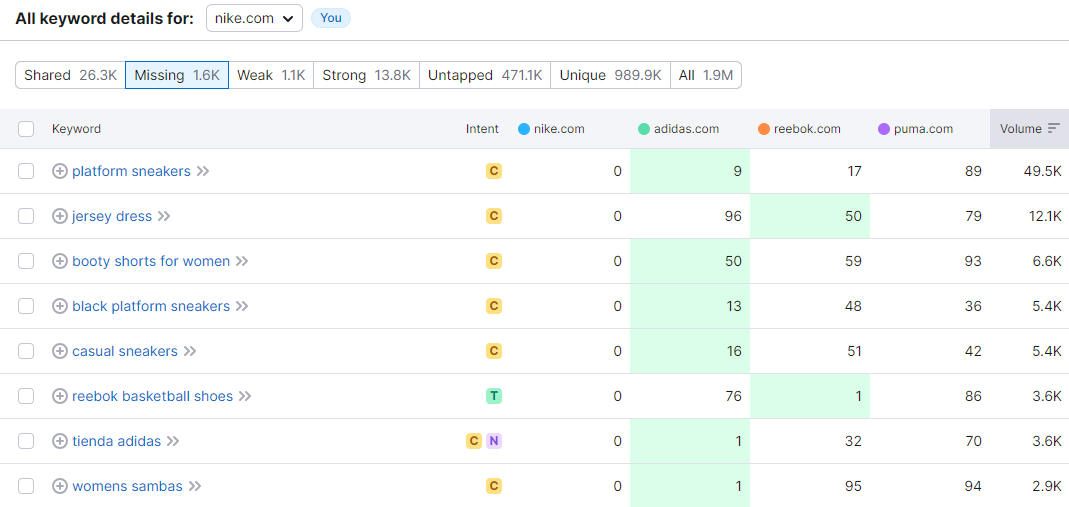Open the black platform sneakers keyword link
The height and width of the screenshot is (507, 1069).
151,306
